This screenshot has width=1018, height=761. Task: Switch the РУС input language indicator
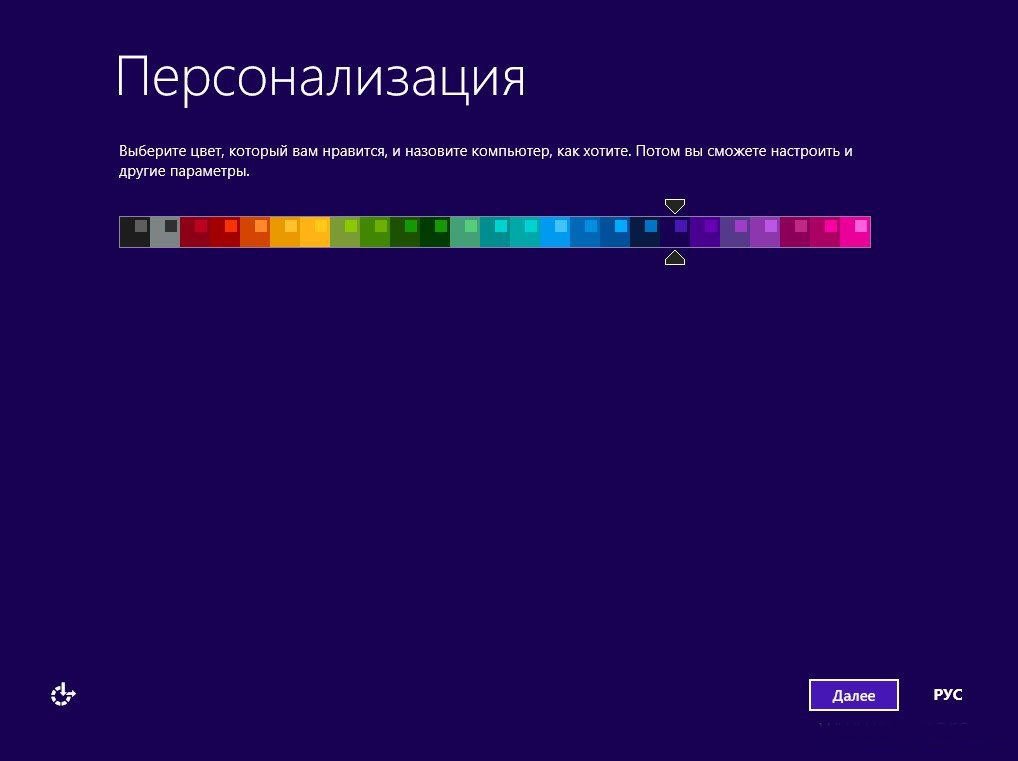(x=947, y=694)
